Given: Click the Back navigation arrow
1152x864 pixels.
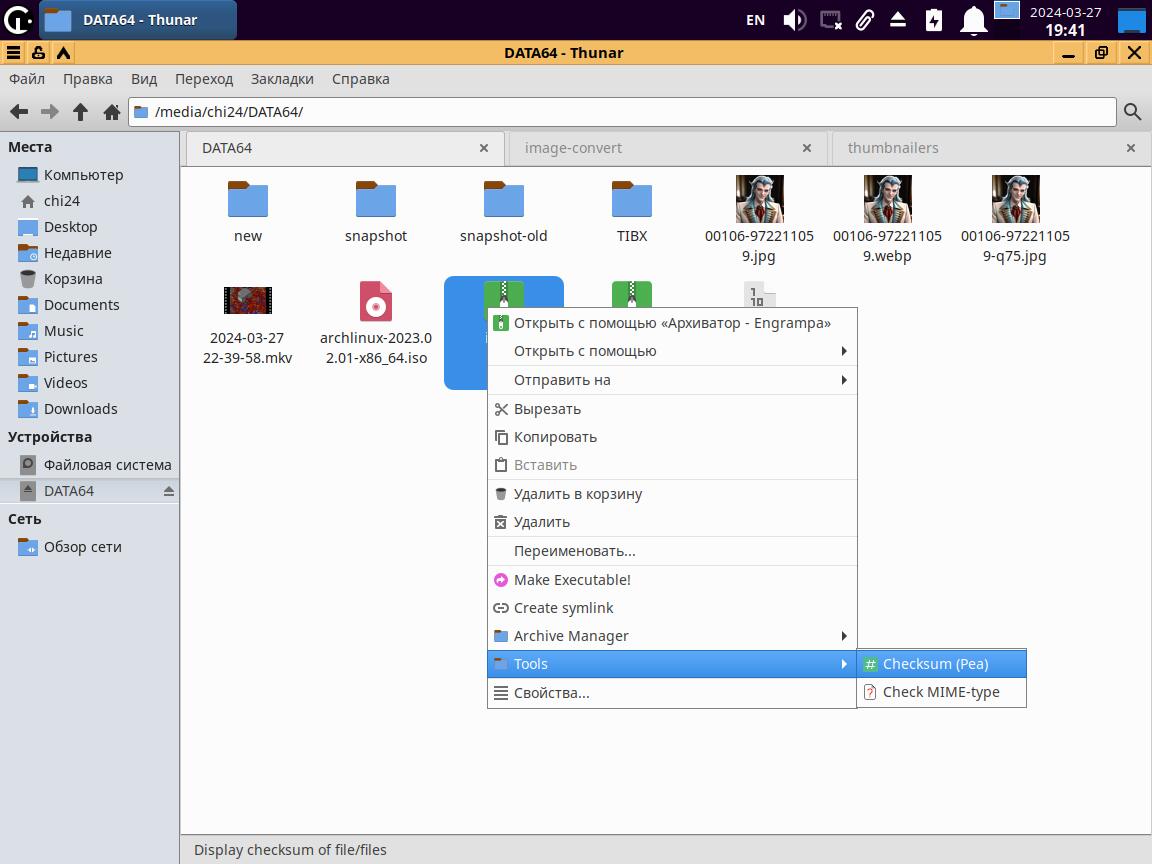Looking at the screenshot, I should [18, 112].
